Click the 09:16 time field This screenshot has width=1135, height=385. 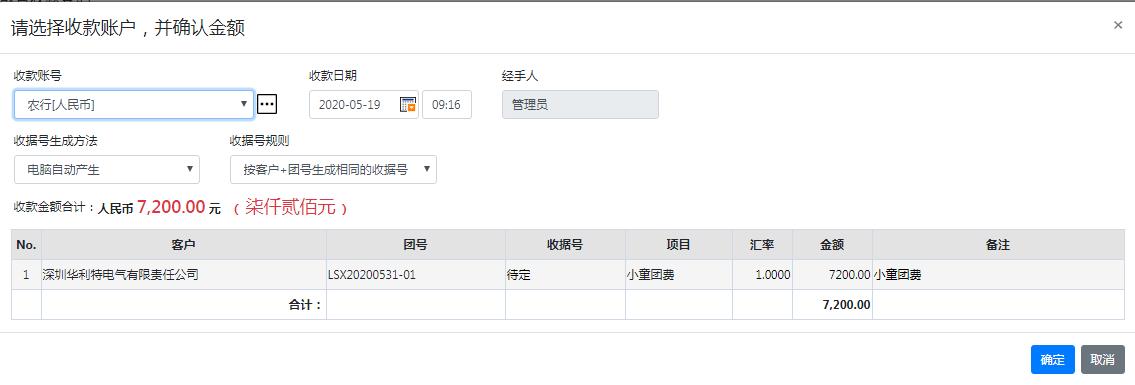447,104
